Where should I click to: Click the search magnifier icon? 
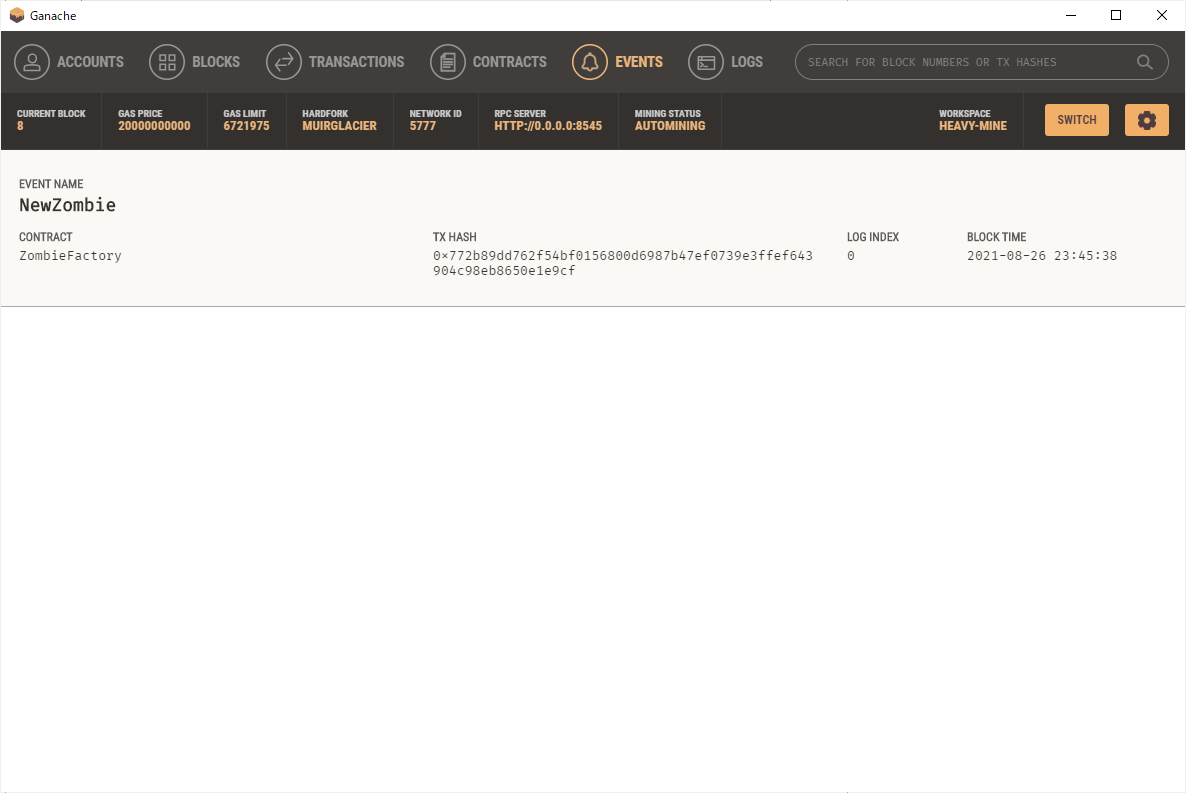1145,62
